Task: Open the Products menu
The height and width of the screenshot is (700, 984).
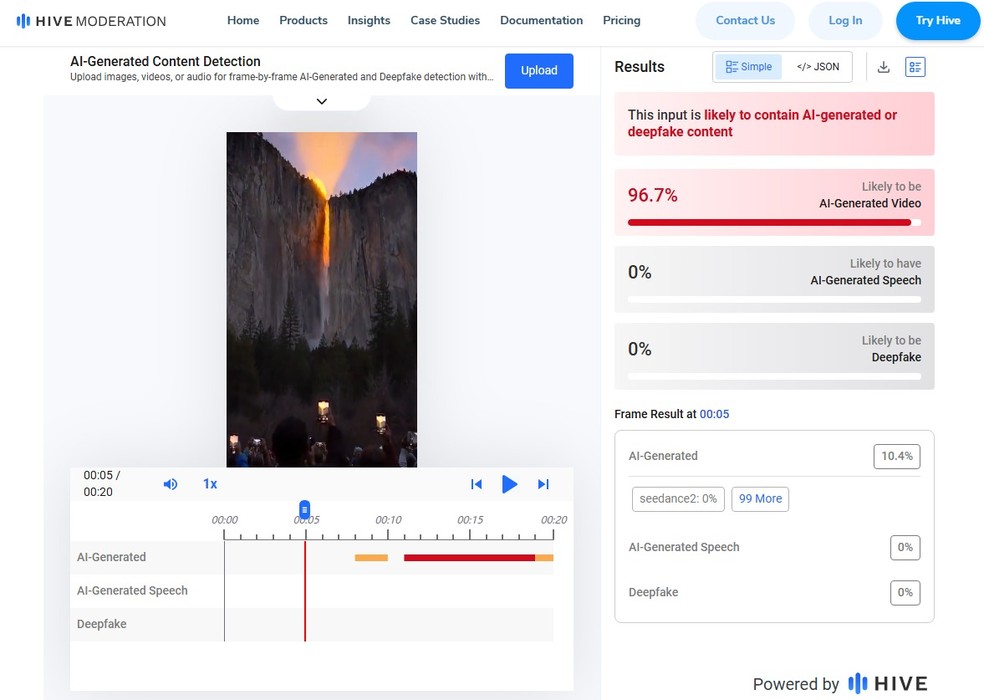Action: [x=303, y=21]
